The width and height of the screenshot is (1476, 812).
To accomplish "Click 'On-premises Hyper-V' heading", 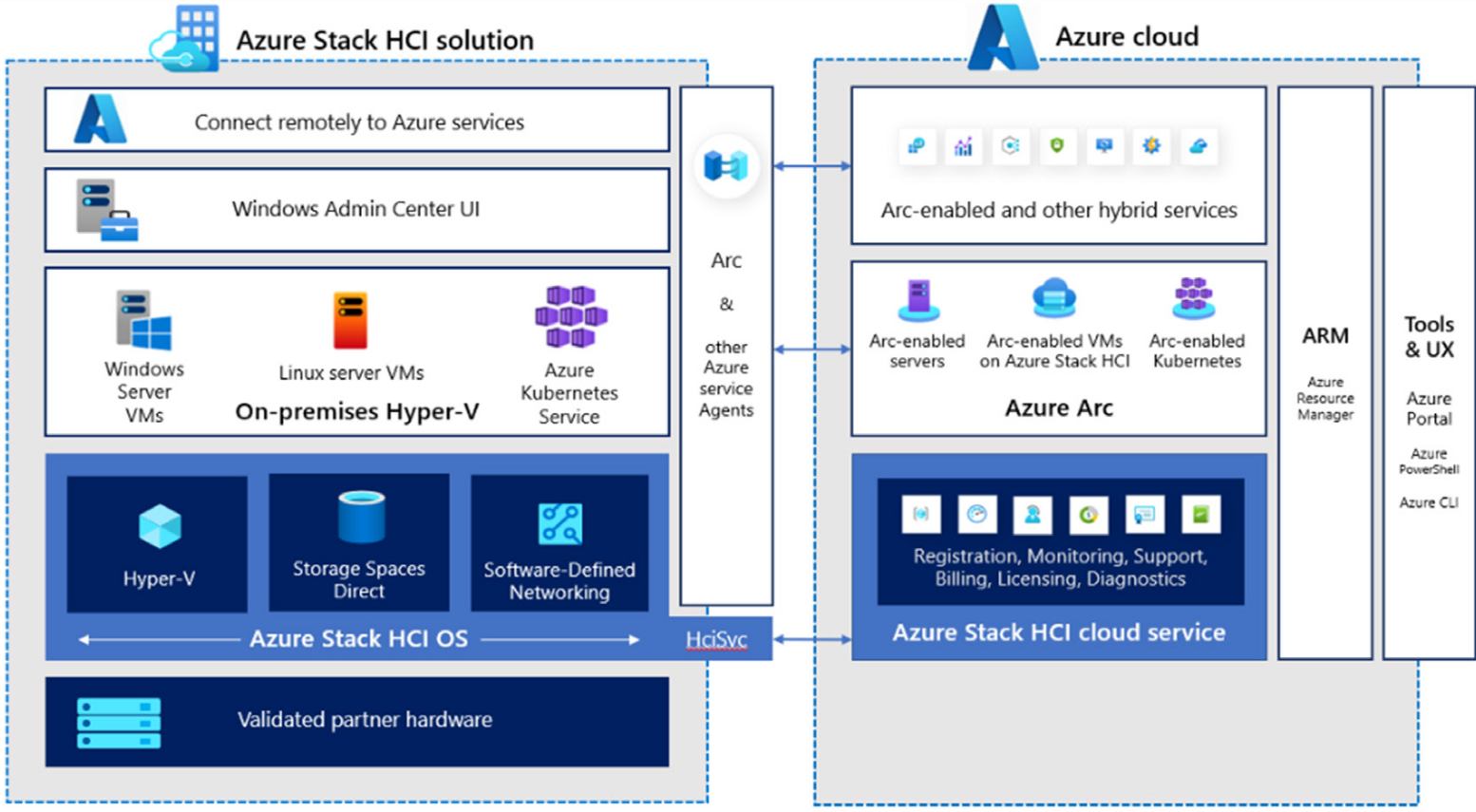I will point(357,411).
